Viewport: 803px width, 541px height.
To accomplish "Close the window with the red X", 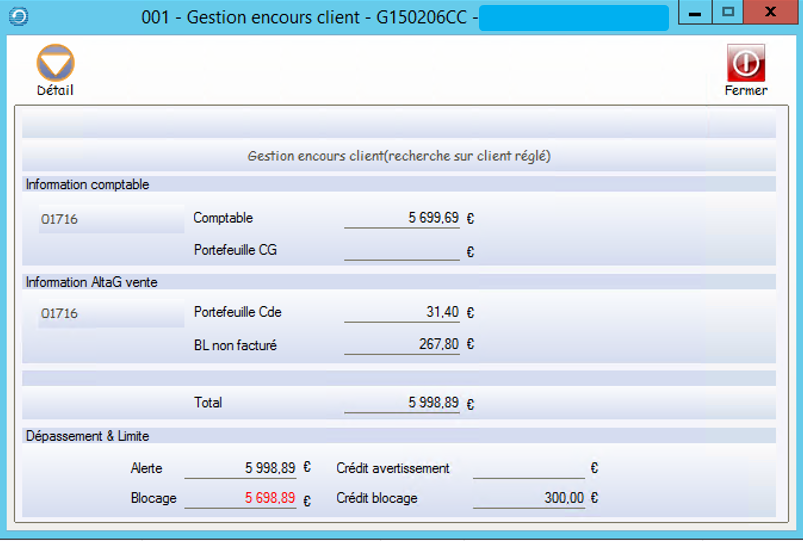I will pos(771,13).
